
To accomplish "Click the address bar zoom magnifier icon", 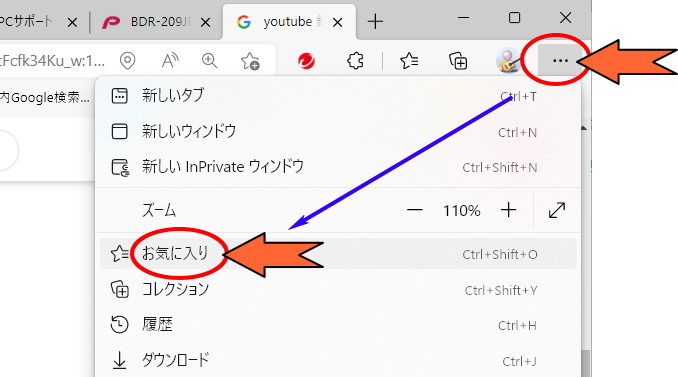I will [x=210, y=61].
